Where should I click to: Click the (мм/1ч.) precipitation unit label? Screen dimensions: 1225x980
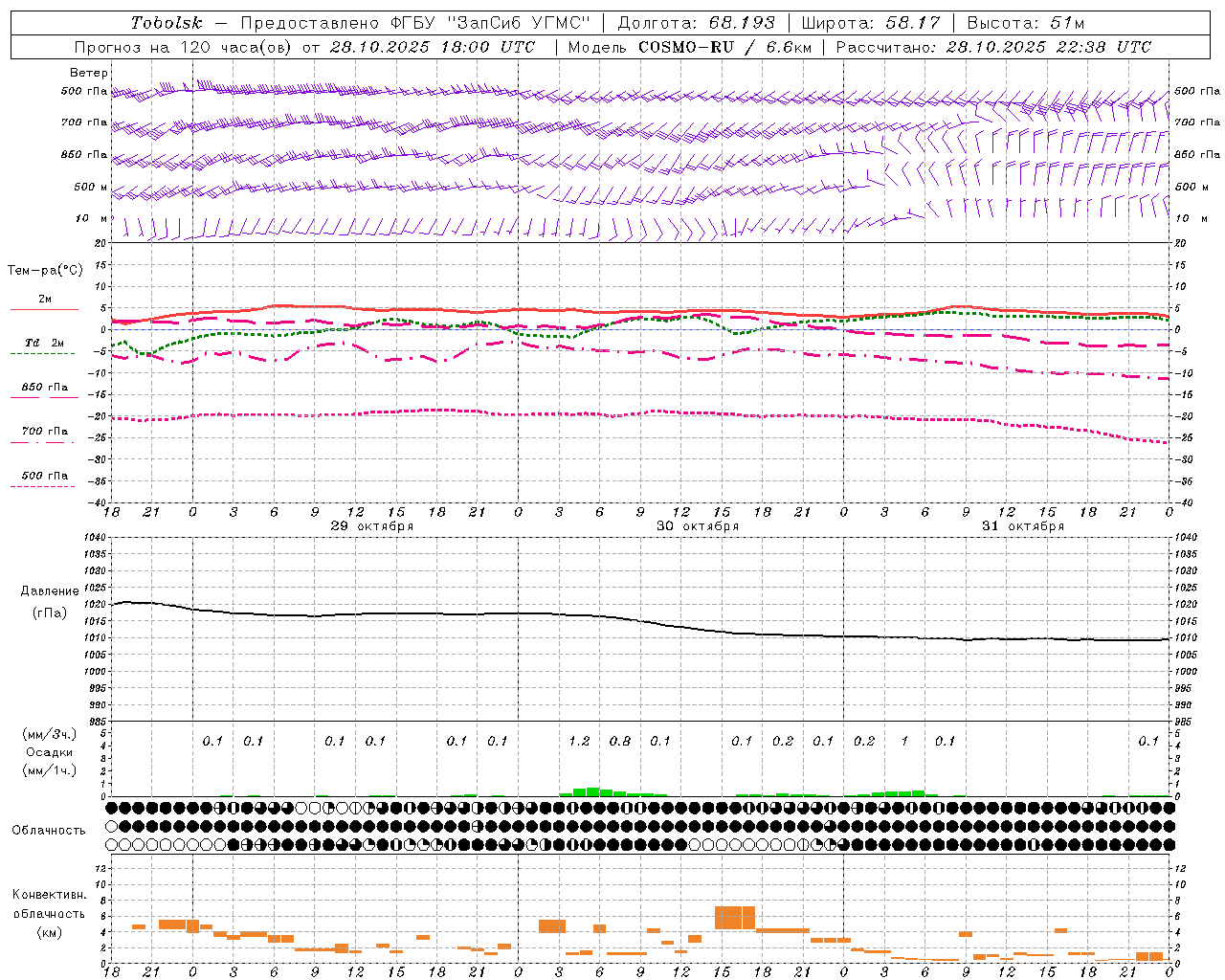click(x=50, y=770)
